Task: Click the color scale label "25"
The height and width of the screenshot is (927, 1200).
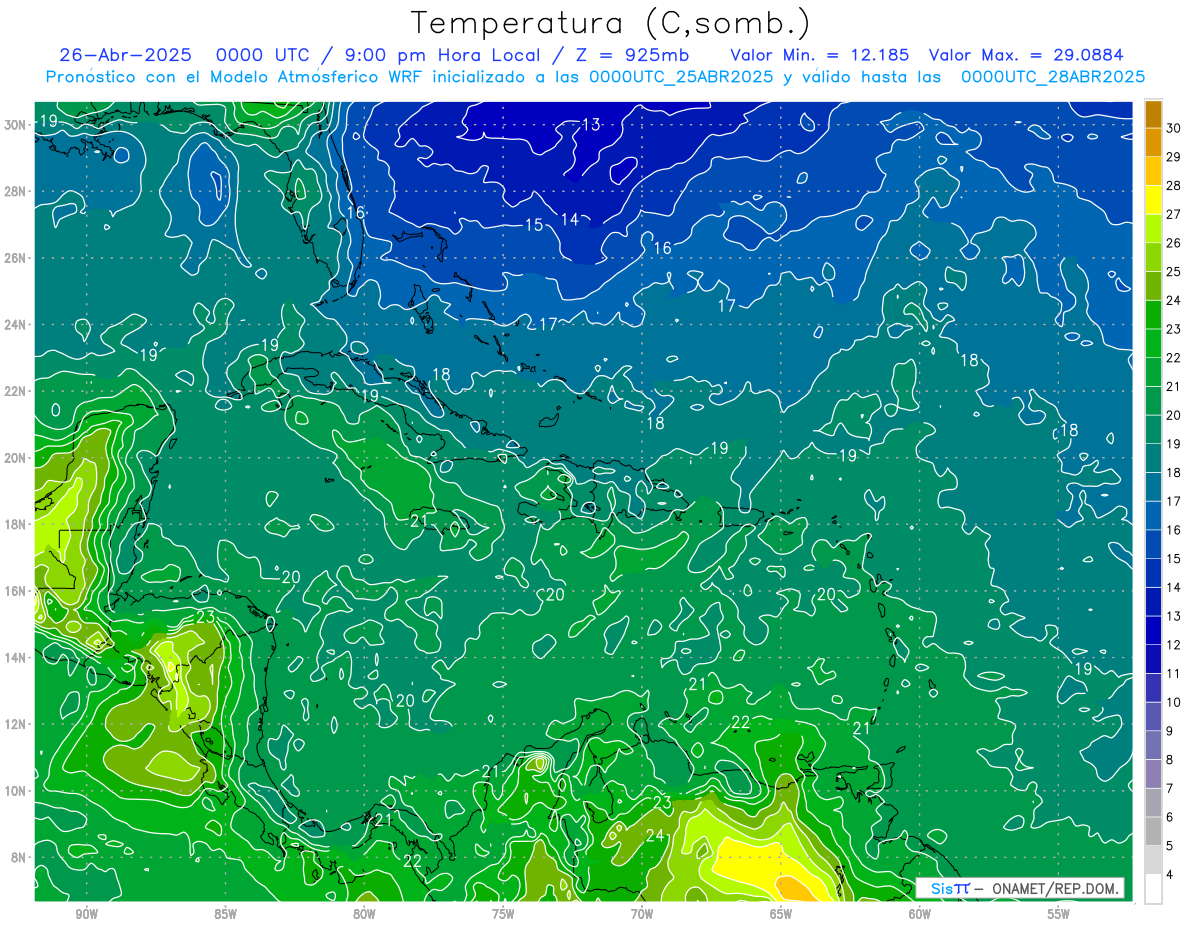Action: click(1173, 271)
